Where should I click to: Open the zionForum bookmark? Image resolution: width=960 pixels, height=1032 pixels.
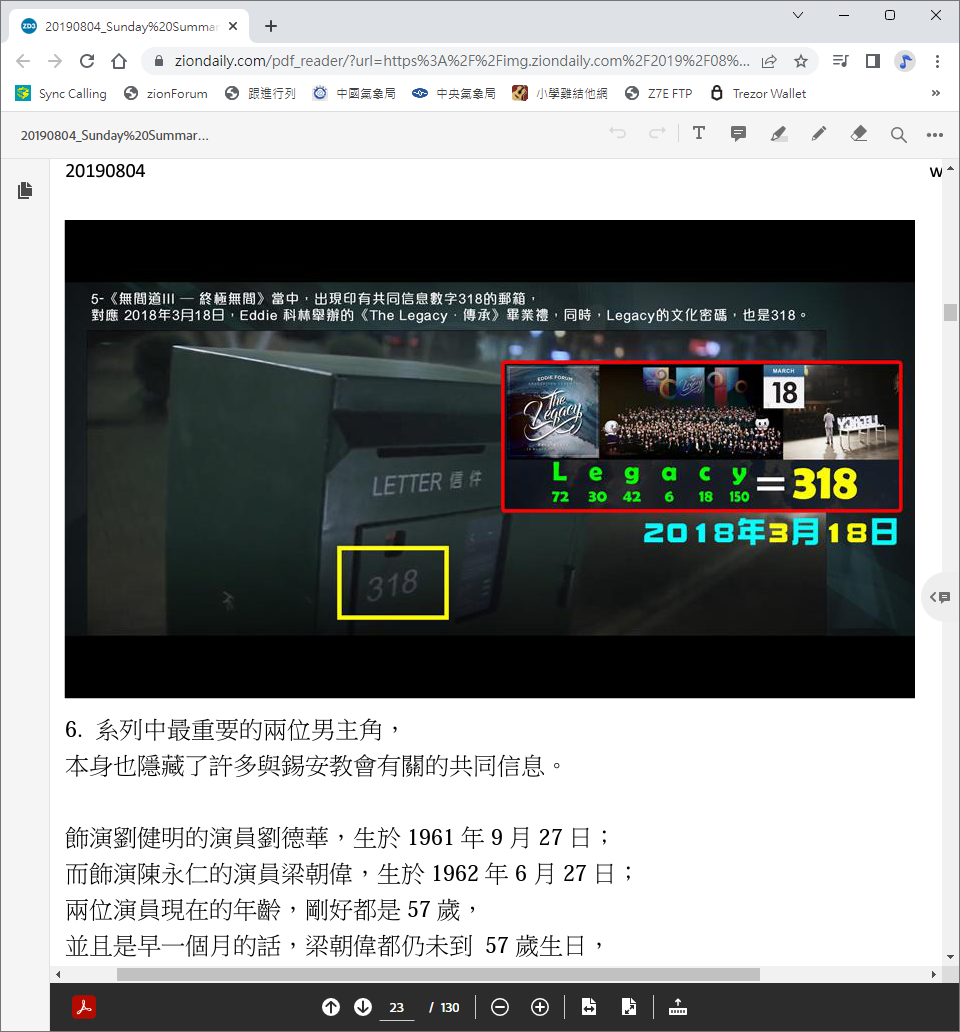coord(166,93)
